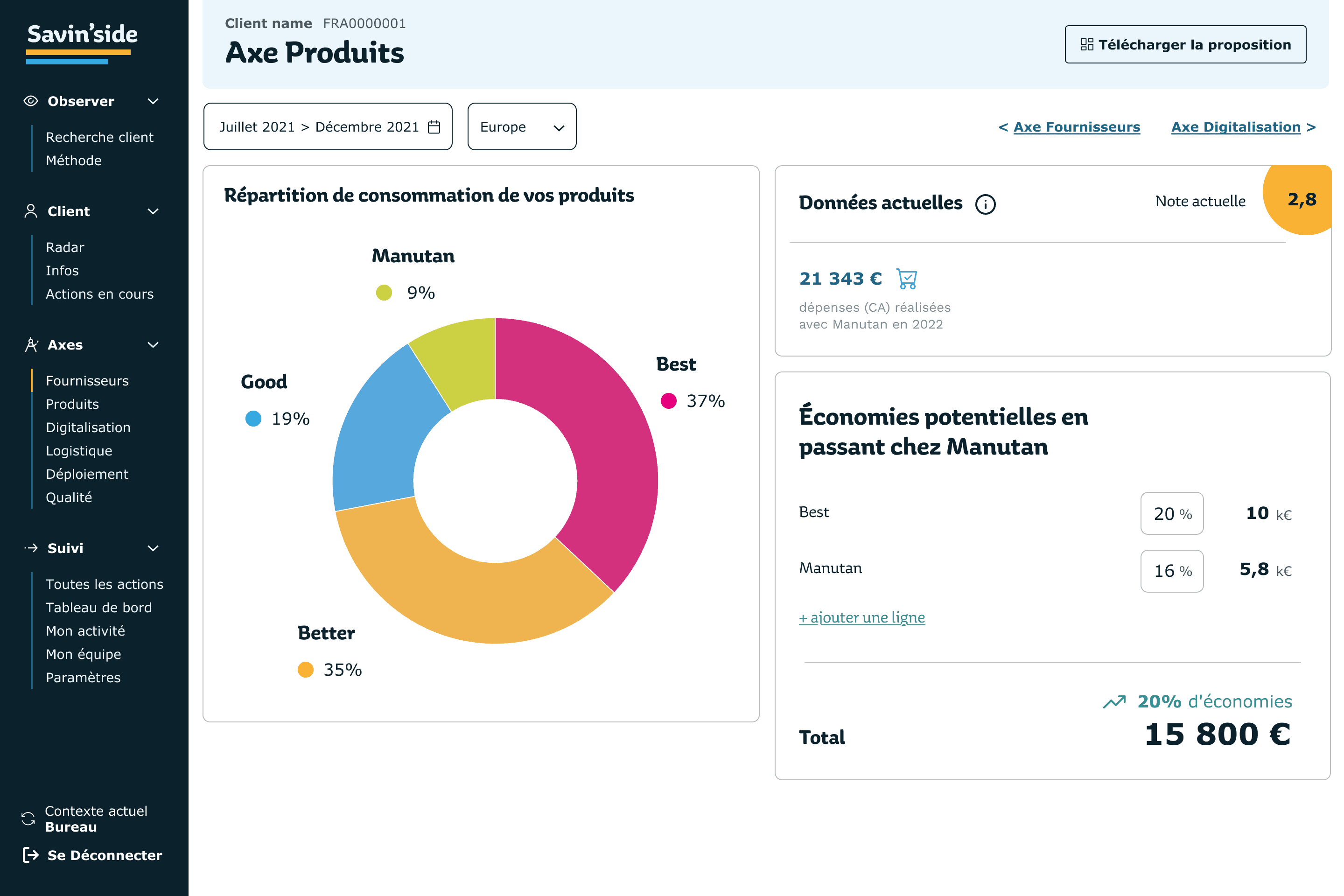This screenshot has width=1344, height=896.
Task: Collapse the Suivi section chevron
Action: (x=153, y=548)
